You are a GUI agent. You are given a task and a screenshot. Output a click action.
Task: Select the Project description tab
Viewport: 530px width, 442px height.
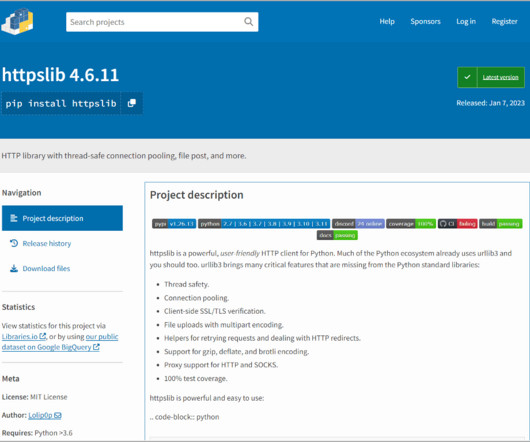click(62, 218)
